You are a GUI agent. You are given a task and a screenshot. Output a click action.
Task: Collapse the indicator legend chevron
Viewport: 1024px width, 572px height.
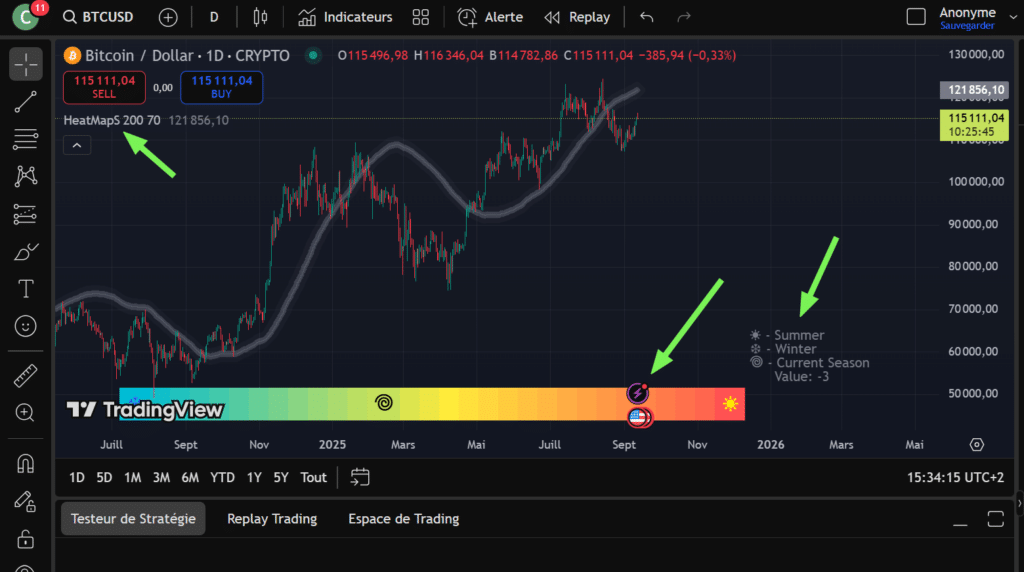tap(77, 145)
